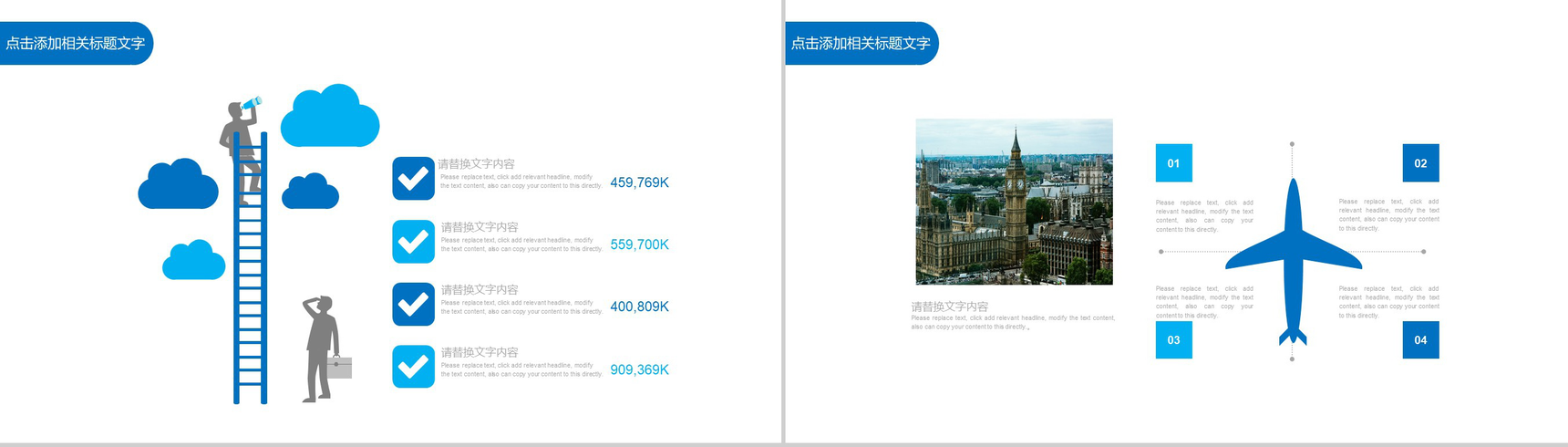1568x447 pixels.
Task: Select the paragraph under the 01 box
Action: click(x=1204, y=216)
